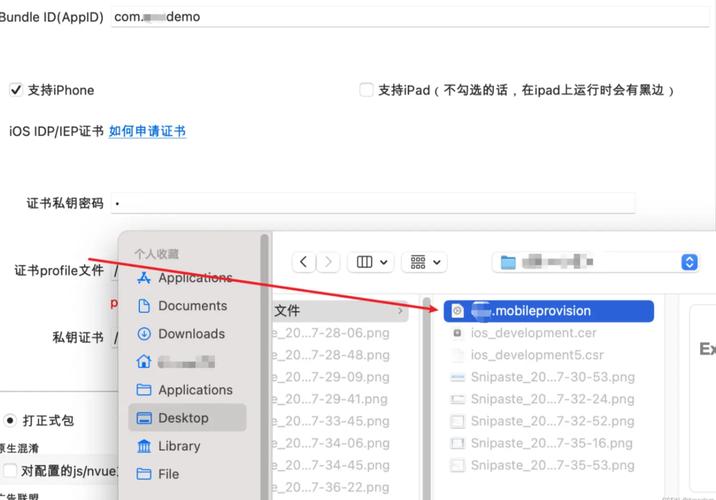Toggle the 对配置的js/nvue checkbox

(x=10, y=470)
